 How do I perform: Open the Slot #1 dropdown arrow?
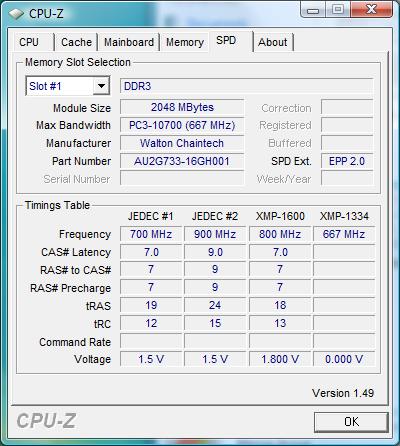tap(101, 86)
